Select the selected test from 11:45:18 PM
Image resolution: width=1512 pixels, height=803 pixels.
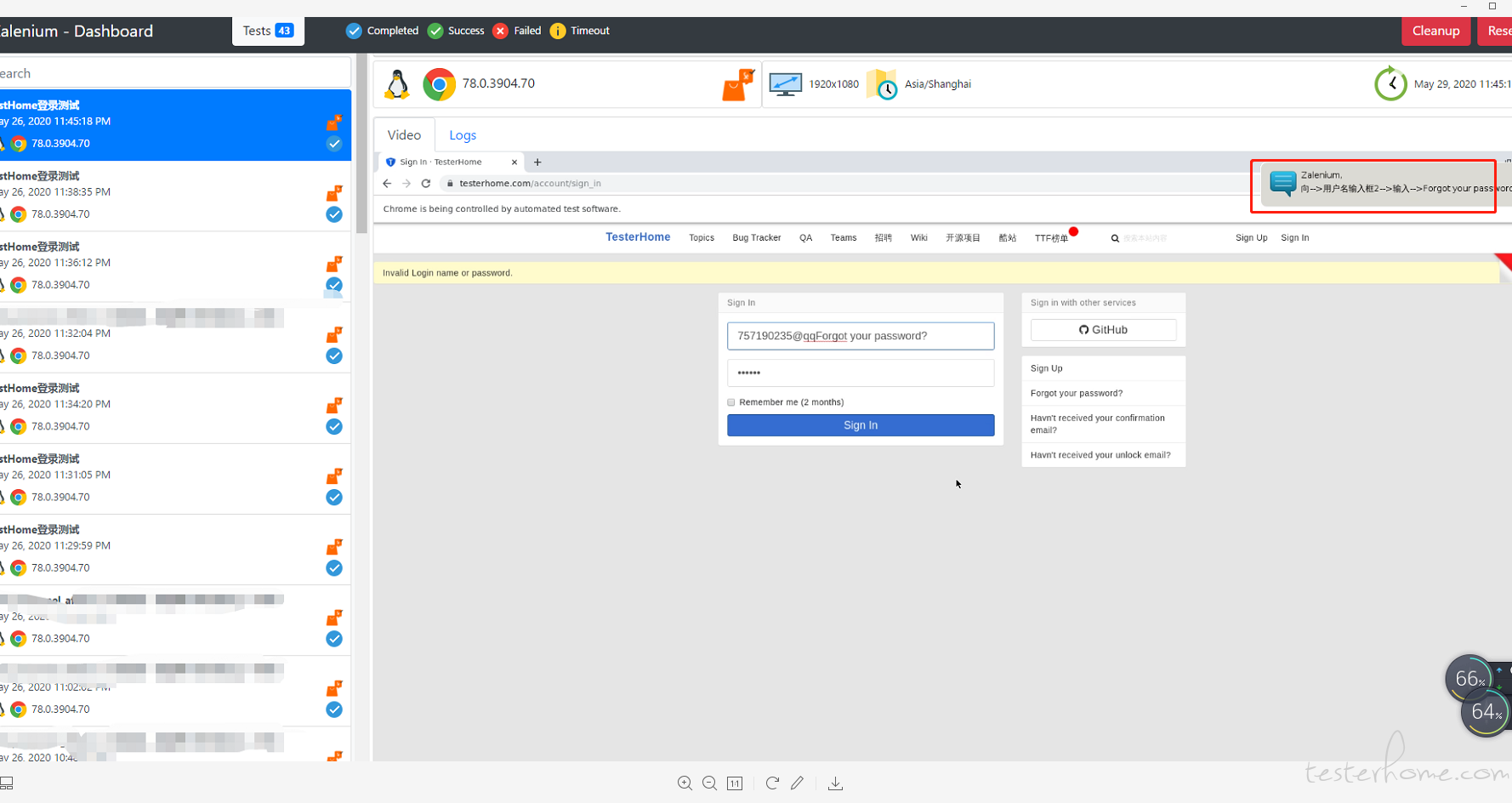pyautogui.click(x=174, y=125)
